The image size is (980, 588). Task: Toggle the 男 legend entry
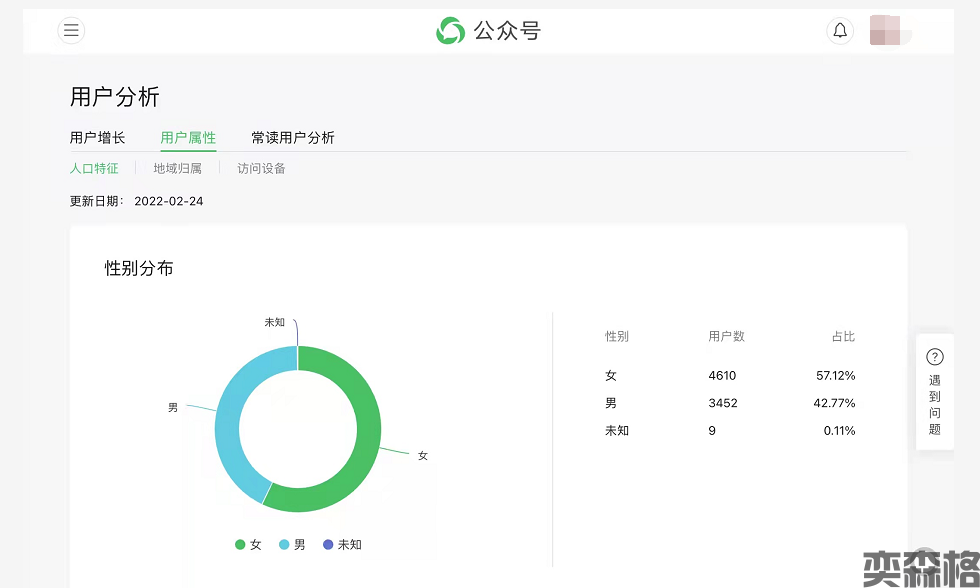tap(292, 545)
